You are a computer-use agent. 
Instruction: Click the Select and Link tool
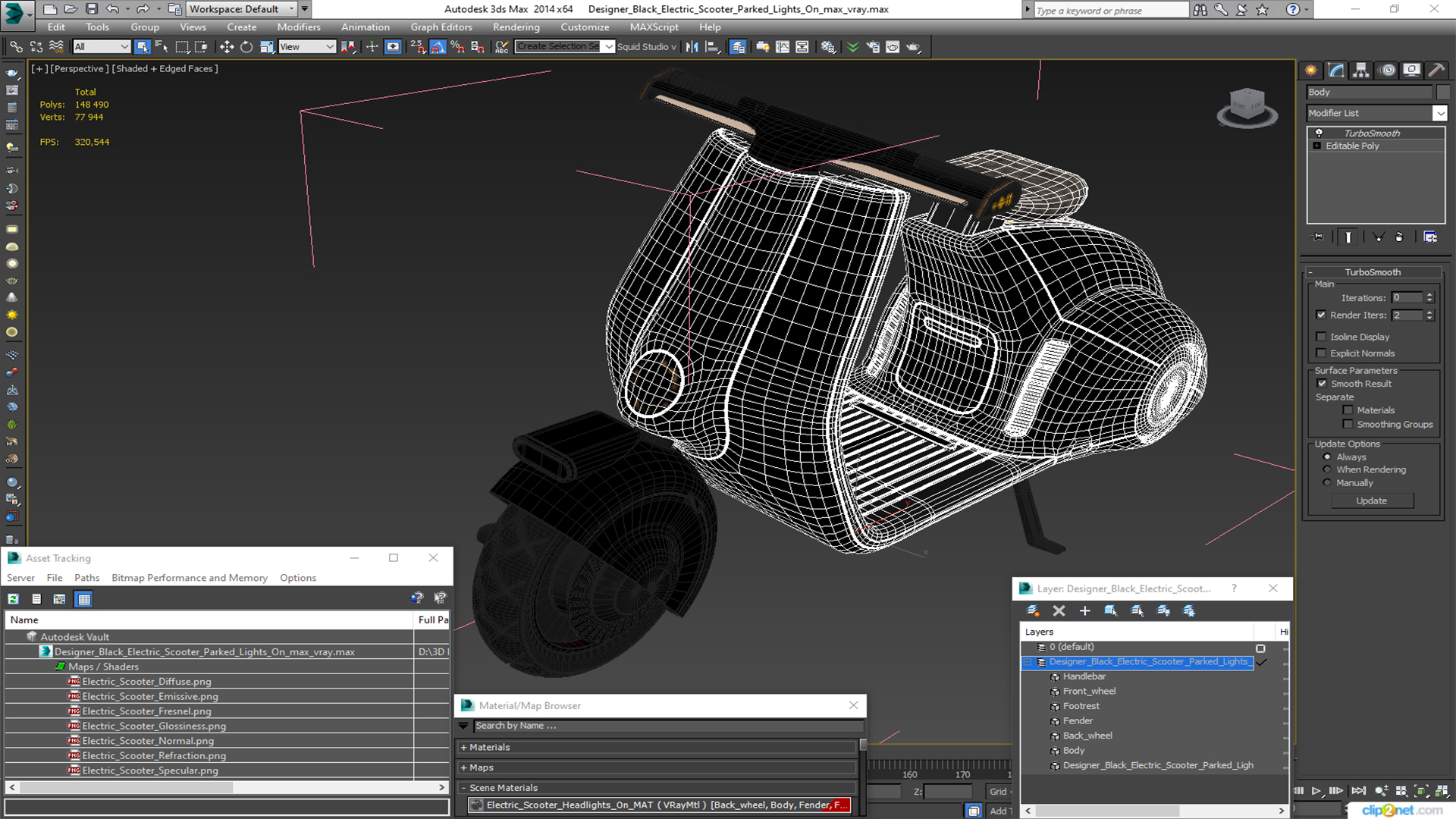tap(16, 47)
